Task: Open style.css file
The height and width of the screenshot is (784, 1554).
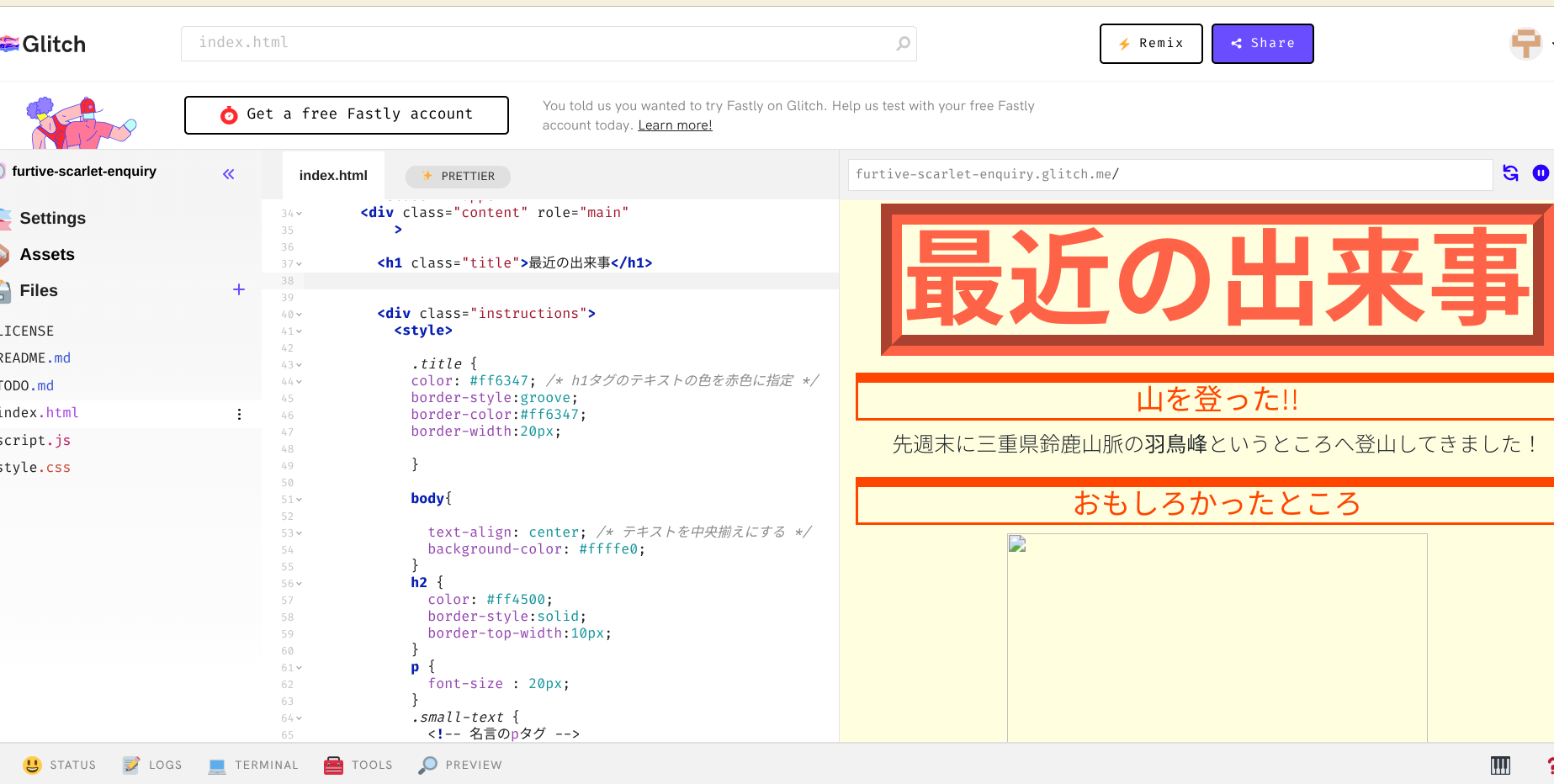Action: tap(35, 468)
